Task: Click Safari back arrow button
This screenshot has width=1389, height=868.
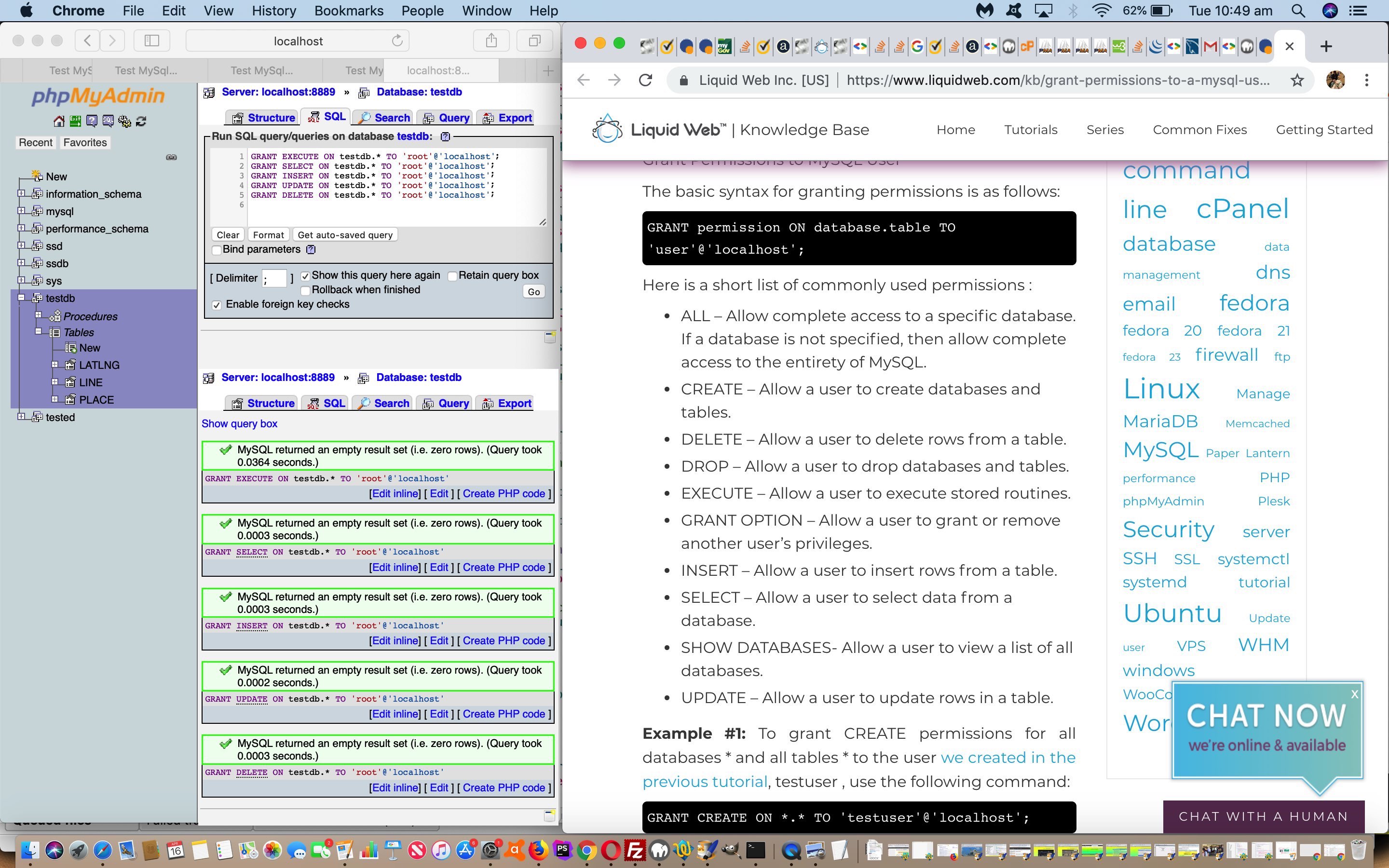Action: coord(87,41)
